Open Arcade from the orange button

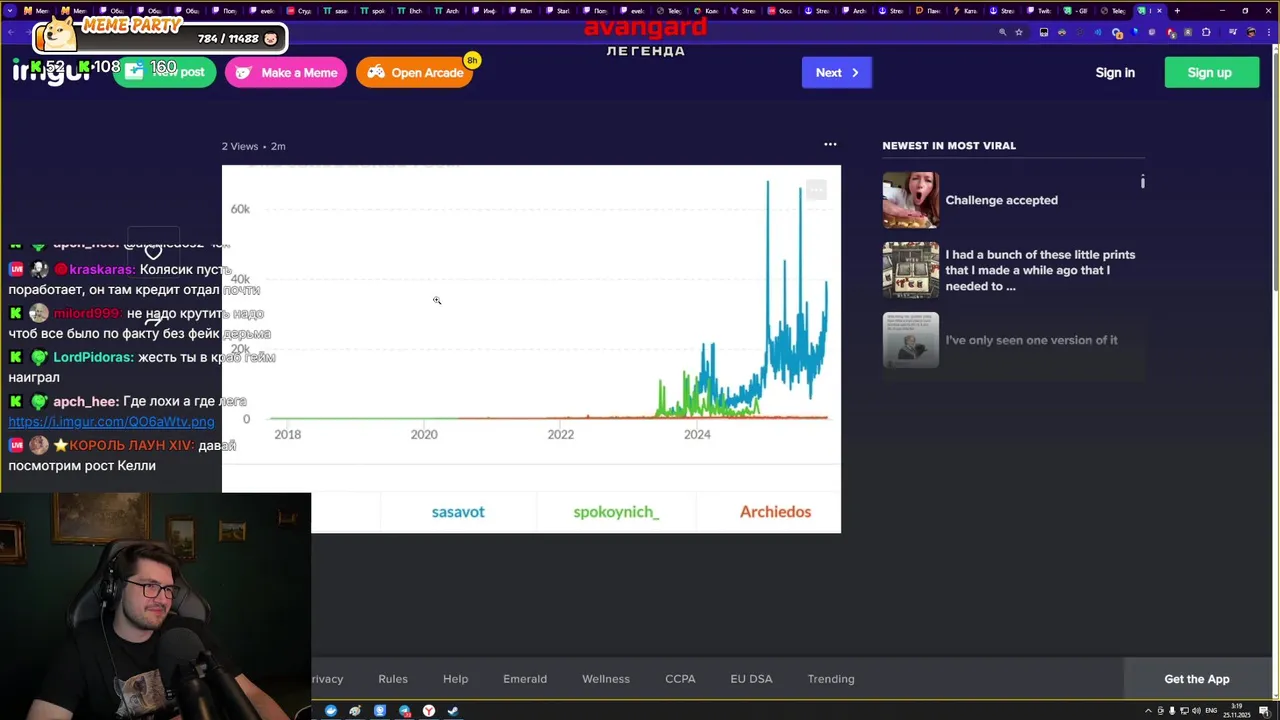coord(415,72)
